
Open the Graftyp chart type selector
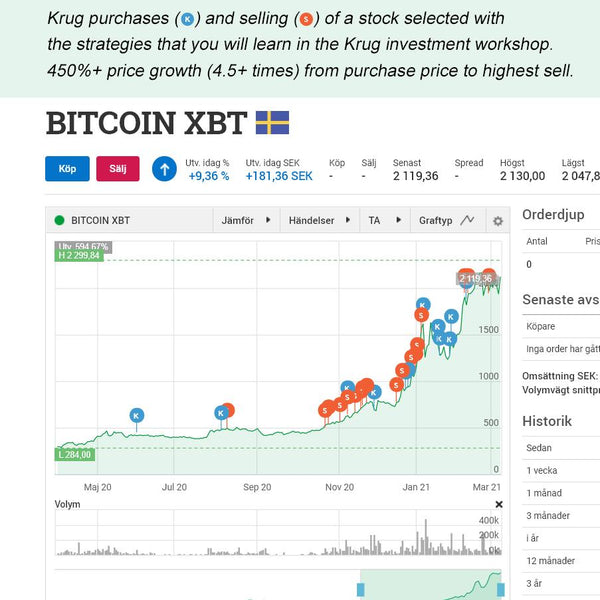447,220
